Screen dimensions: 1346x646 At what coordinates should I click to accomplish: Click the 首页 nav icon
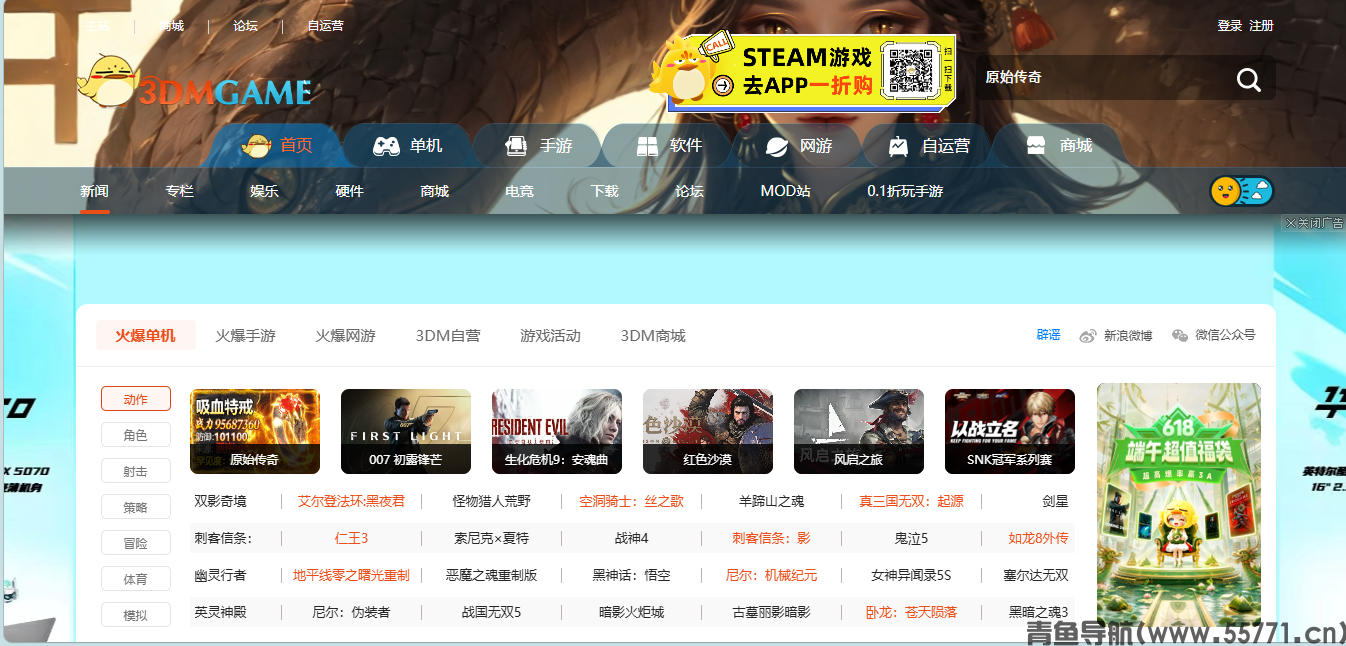point(257,146)
